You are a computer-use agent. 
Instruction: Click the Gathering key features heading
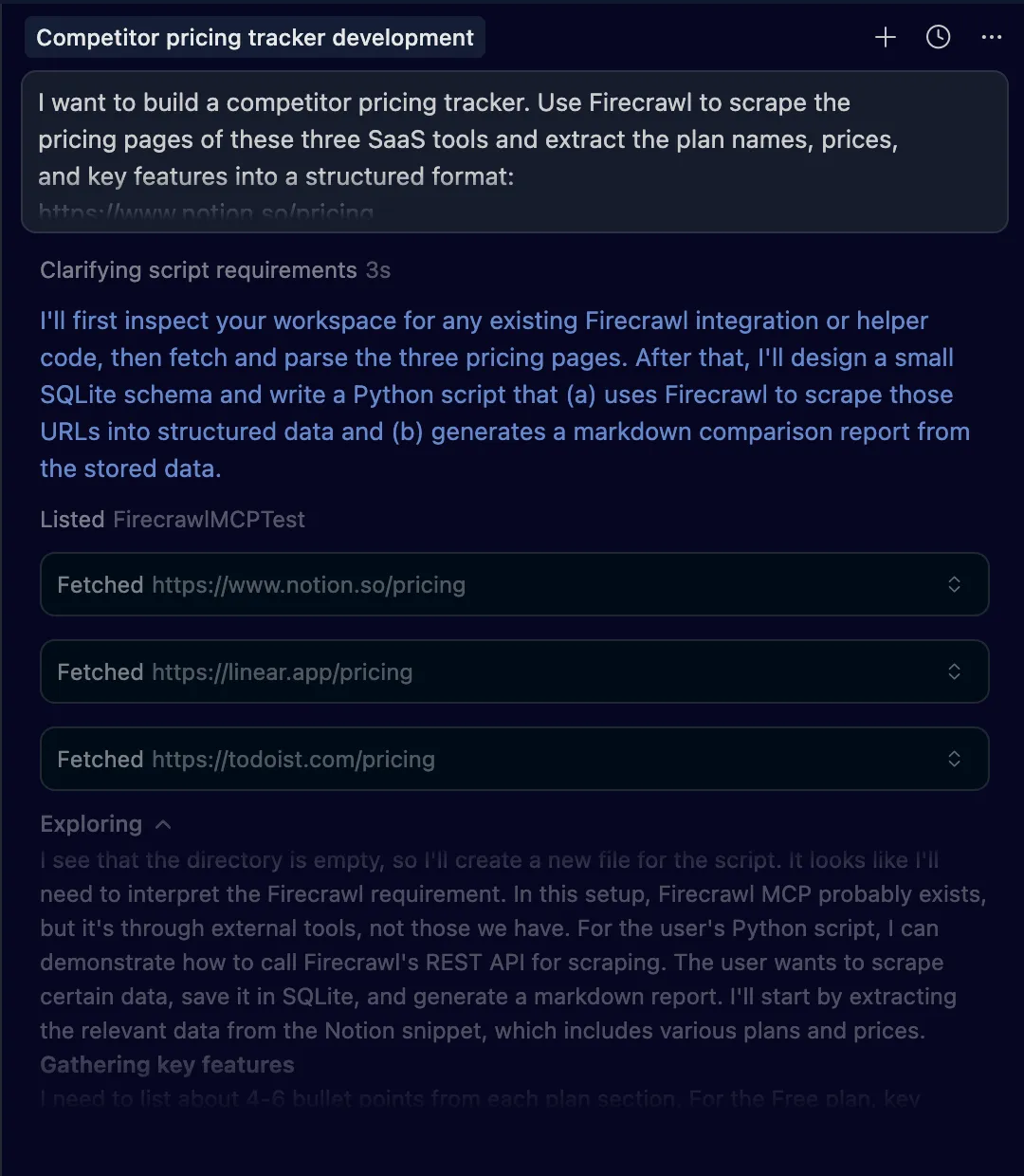point(167,1065)
